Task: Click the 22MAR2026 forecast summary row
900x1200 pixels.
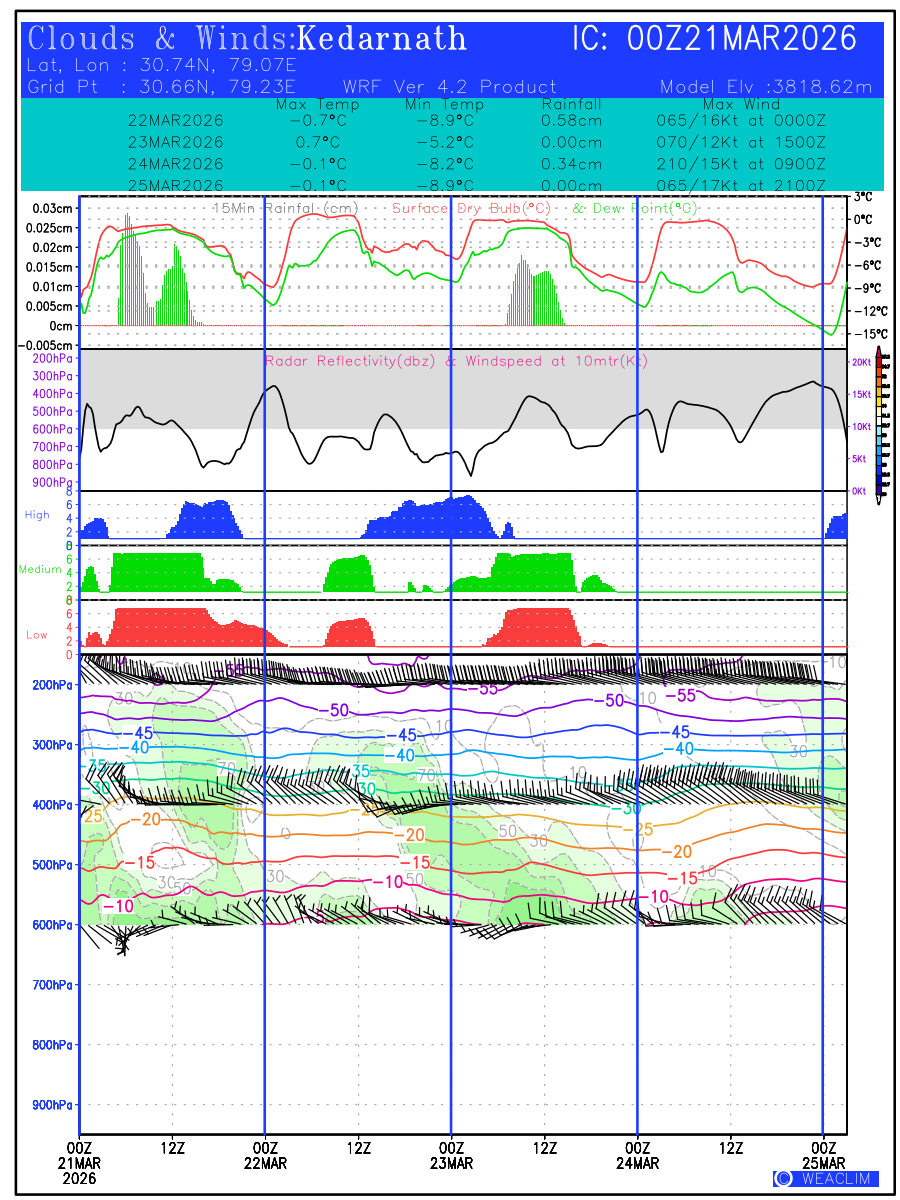Action: (176, 120)
